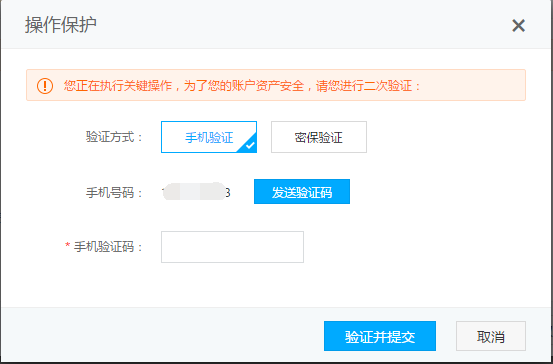553x364 pixels.
Task: Focus the 手机验证码 input box
Action: [232, 247]
